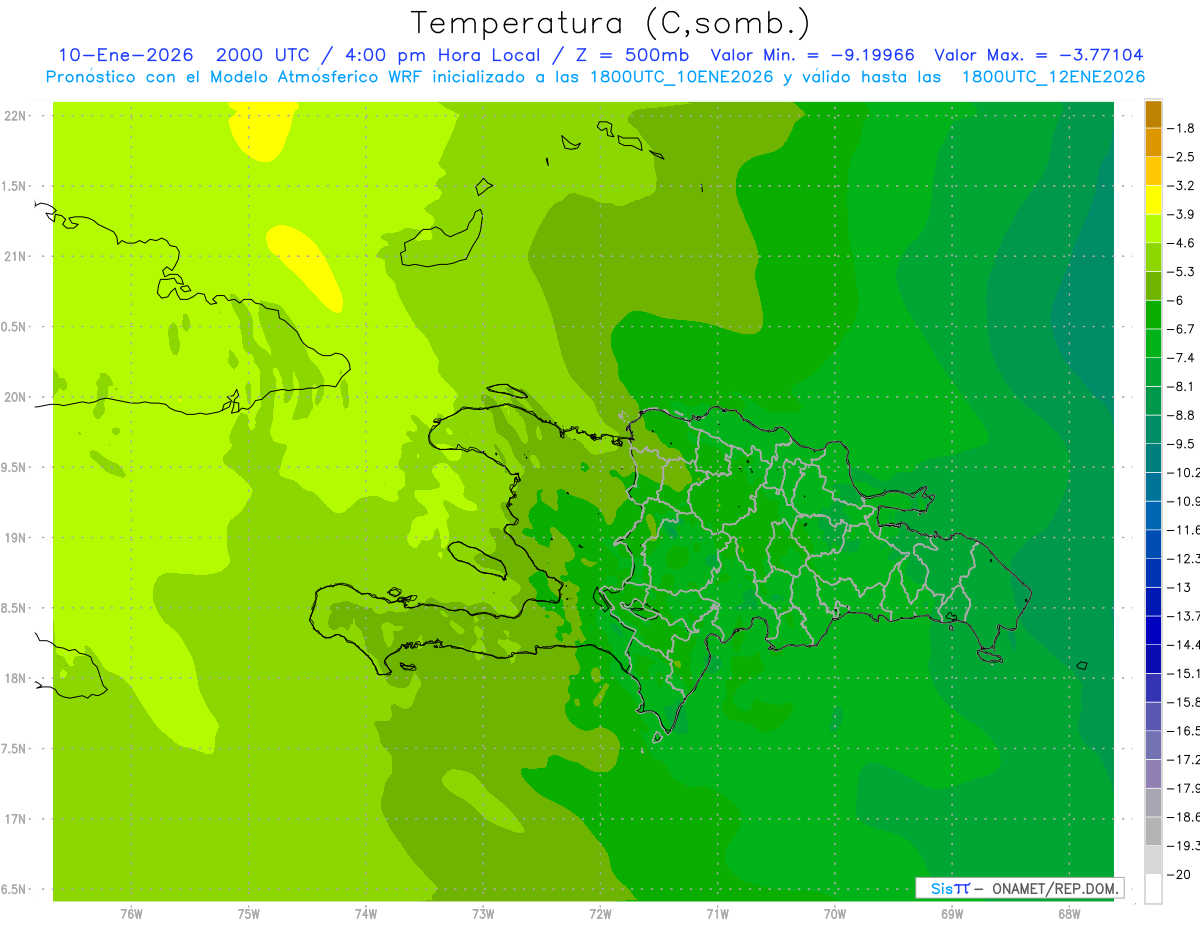Click the yellow legend swatch between -3.2 and -3.9
The height and width of the screenshot is (927, 1200).
(x=1153, y=200)
